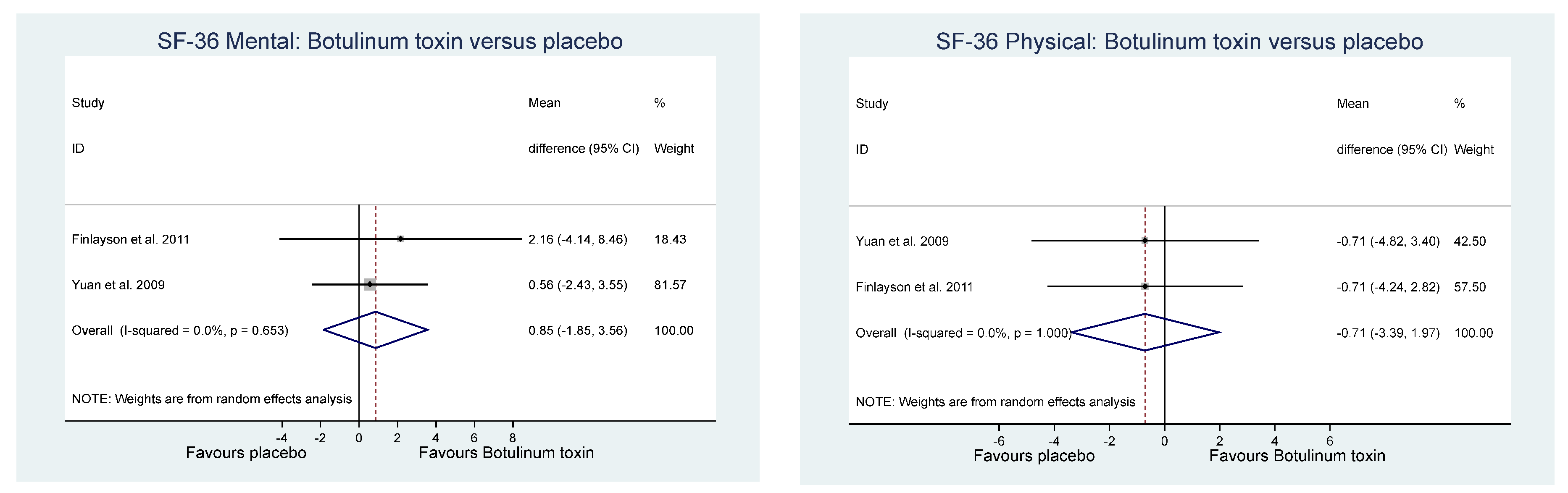Click the 2.16 (-4.14, 8.46) value
The image size is (1568, 493).
[577, 239]
